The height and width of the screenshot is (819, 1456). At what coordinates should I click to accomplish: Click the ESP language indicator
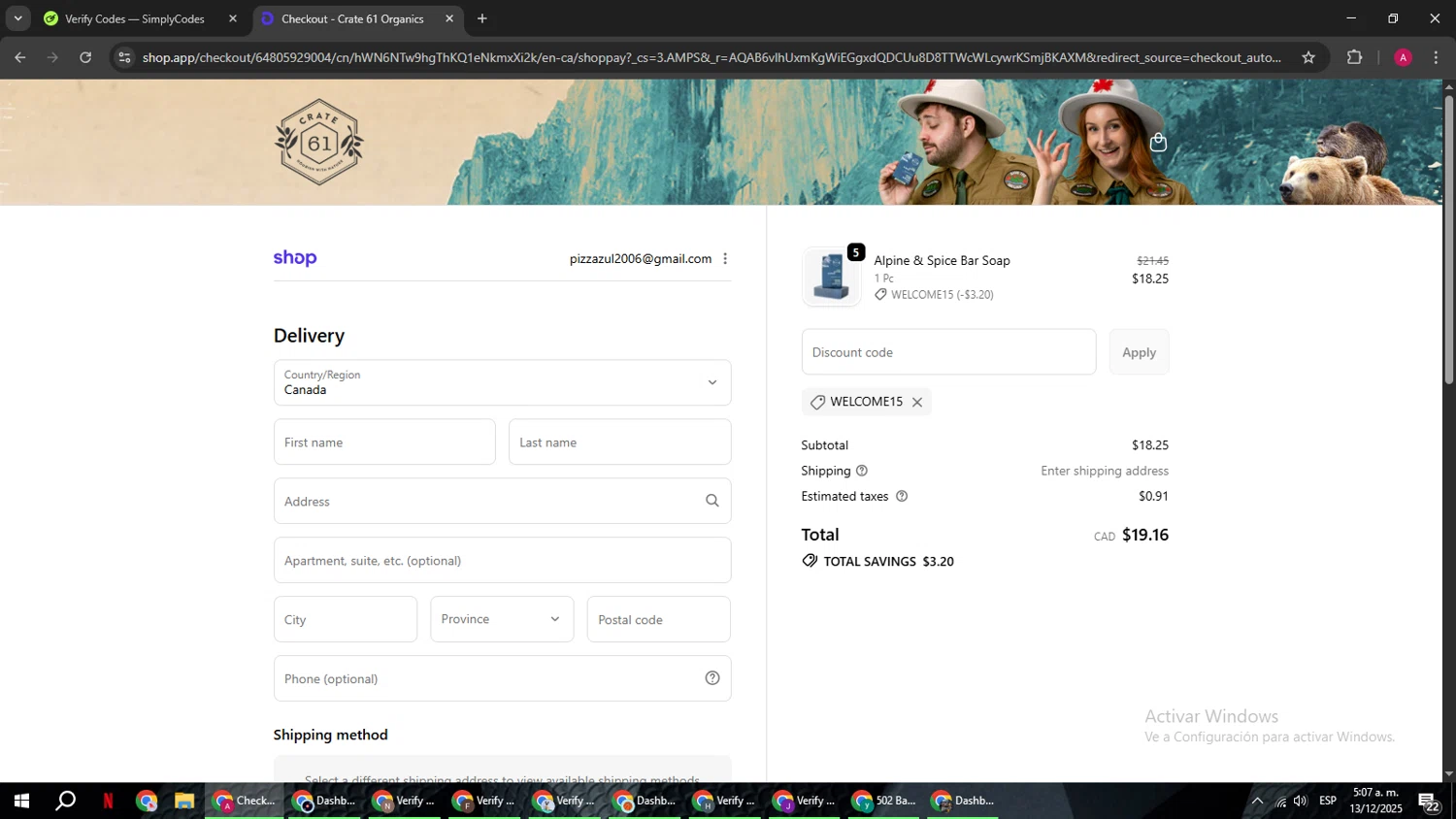coord(1328,801)
